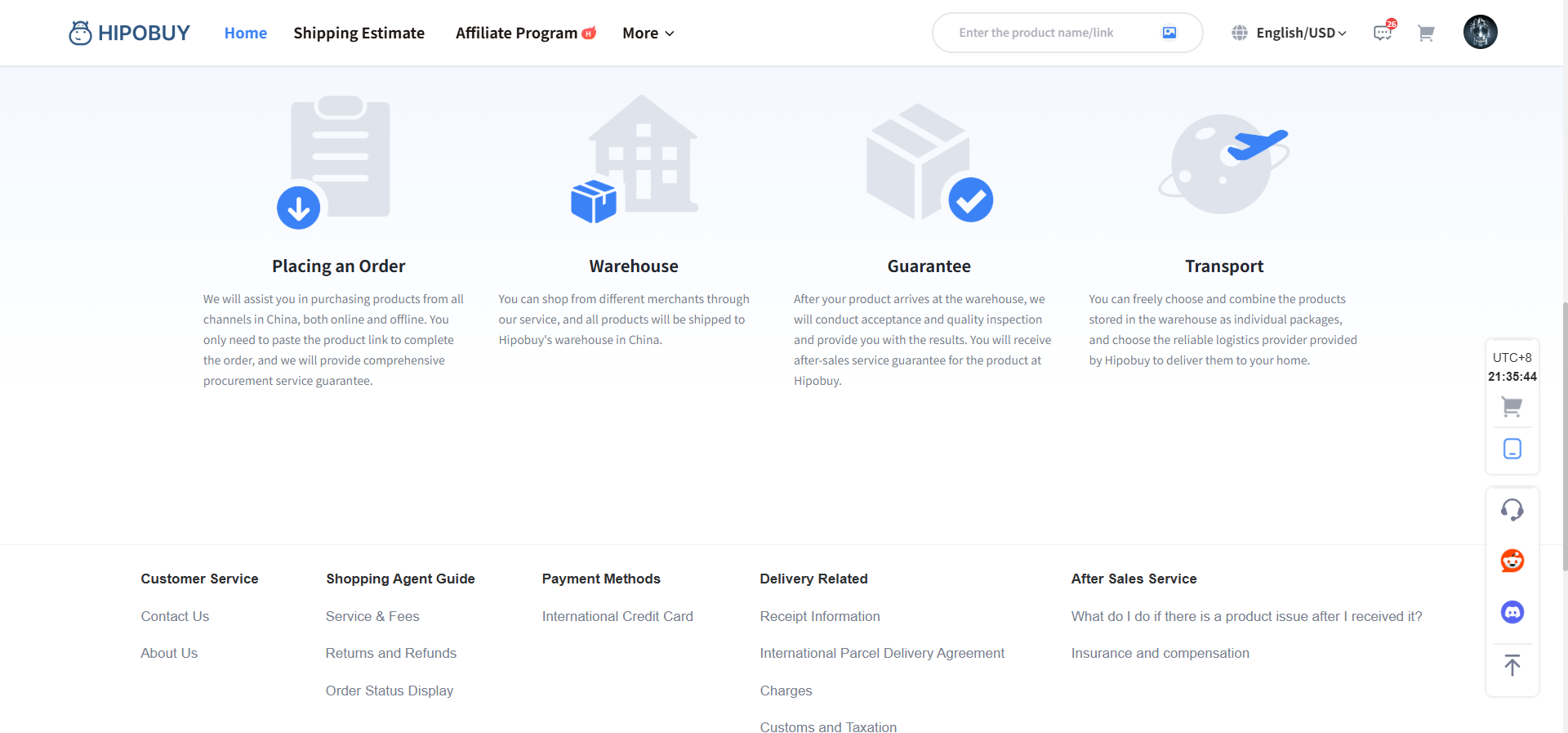The image size is (1568, 733).
Task: Click the Transport airplane illustration
Action: tap(1224, 163)
